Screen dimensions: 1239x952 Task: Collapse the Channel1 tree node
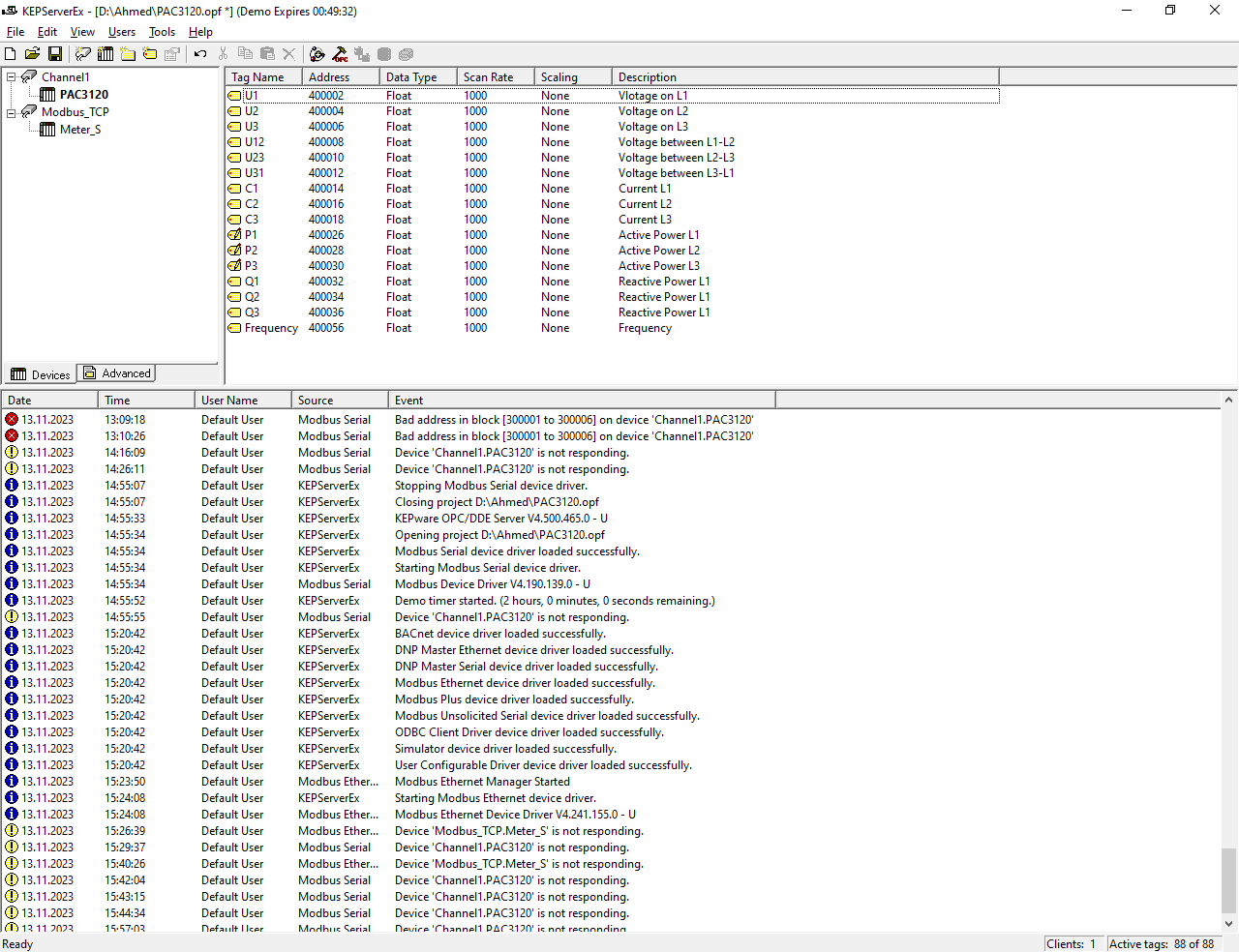point(12,77)
